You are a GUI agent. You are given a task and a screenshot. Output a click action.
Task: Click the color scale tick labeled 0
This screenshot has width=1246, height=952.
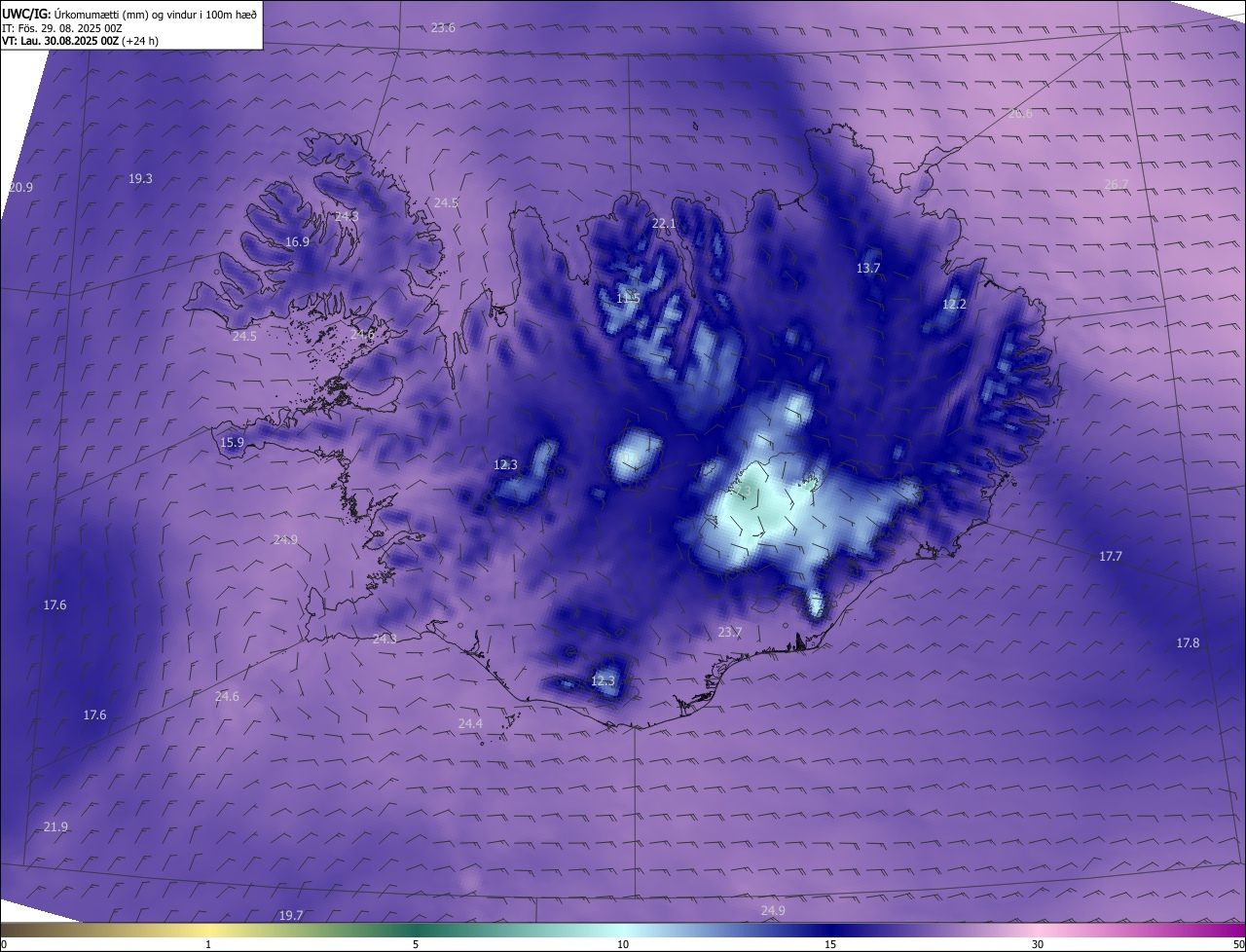click(3, 944)
